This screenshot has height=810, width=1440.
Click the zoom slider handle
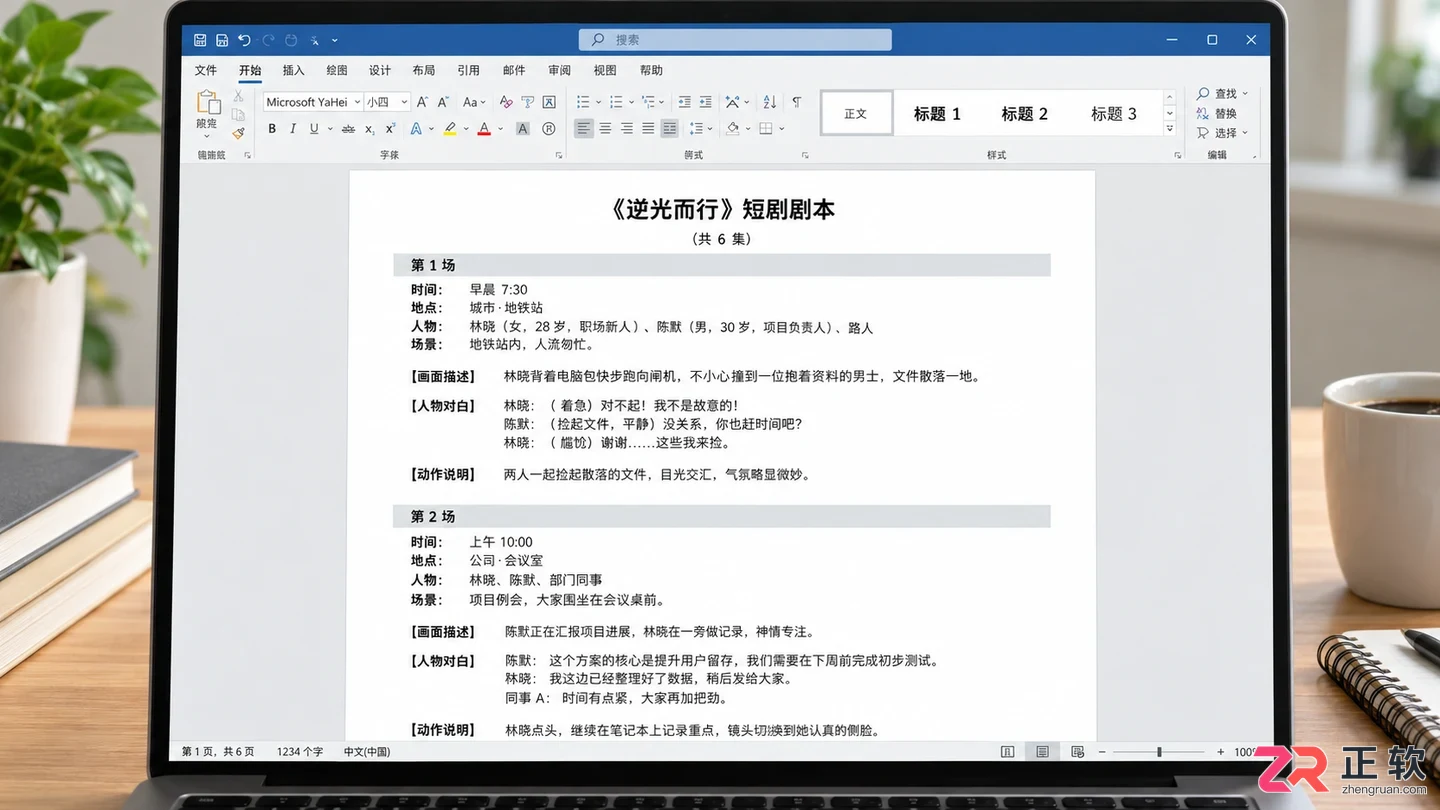click(x=1159, y=752)
